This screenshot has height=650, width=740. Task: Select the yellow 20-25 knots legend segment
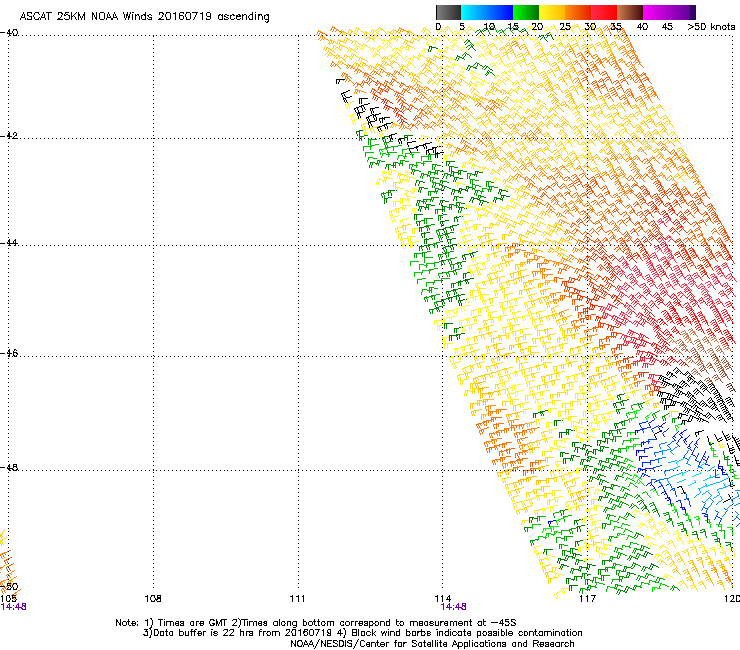[x=552, y=12]
